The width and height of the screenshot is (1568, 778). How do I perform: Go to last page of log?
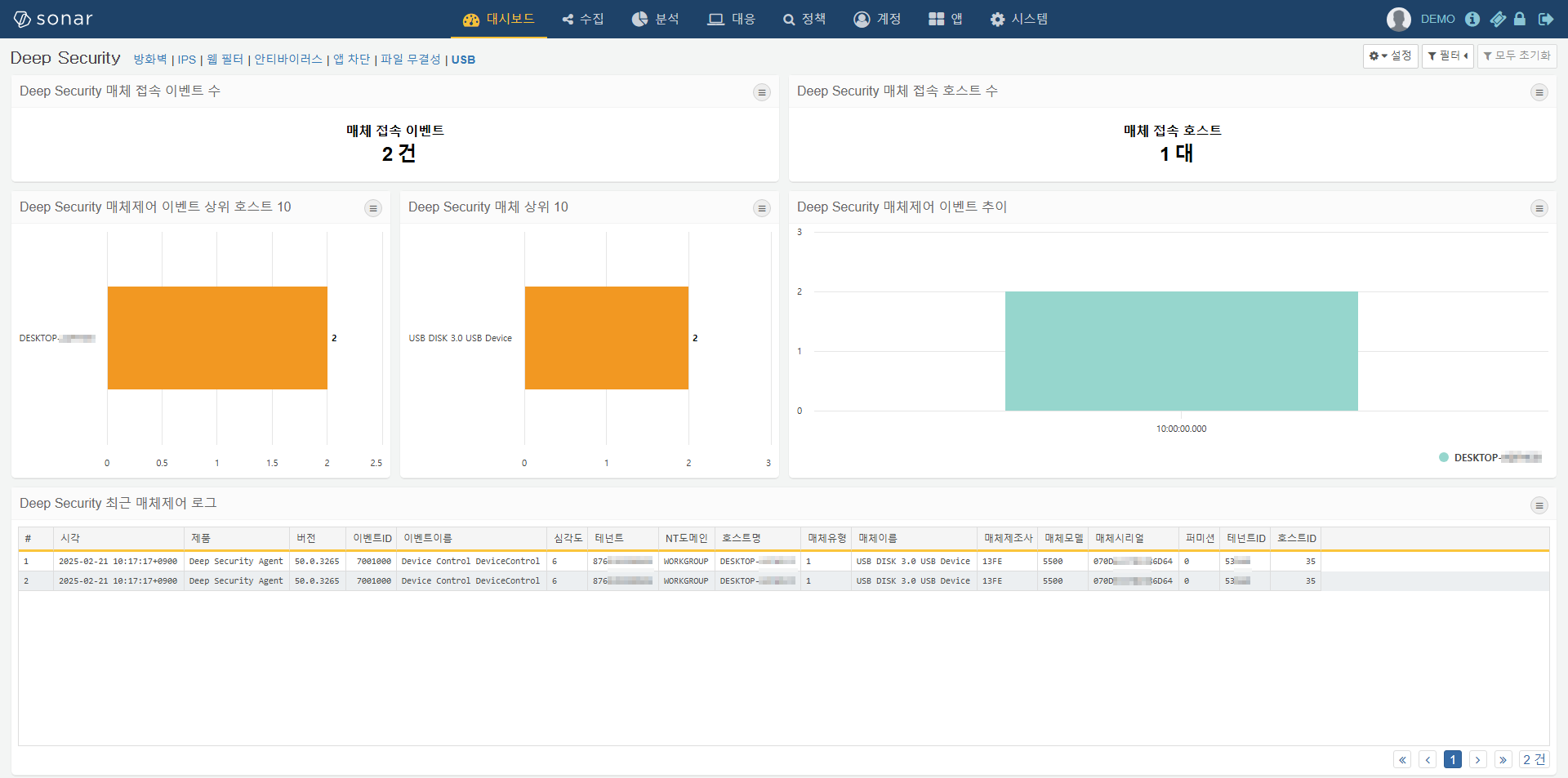(1503, 759)
